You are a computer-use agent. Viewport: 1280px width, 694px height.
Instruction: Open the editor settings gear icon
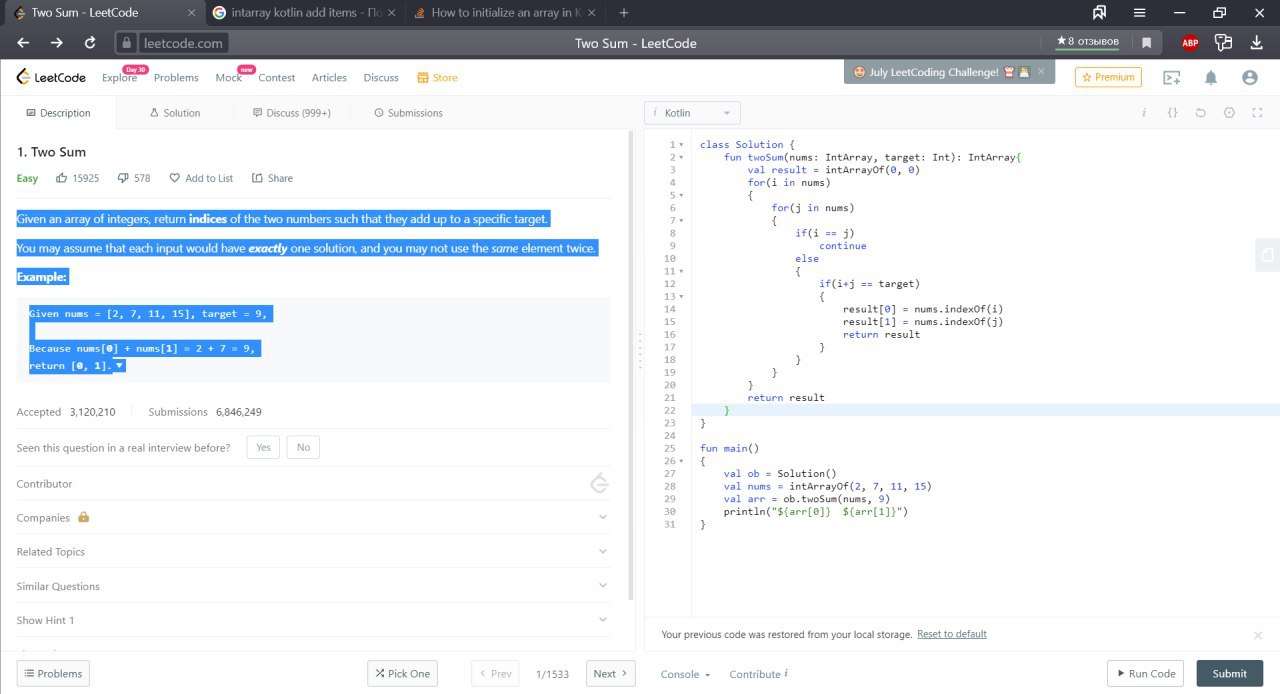pyautogui.click(x=1229, y=113)
